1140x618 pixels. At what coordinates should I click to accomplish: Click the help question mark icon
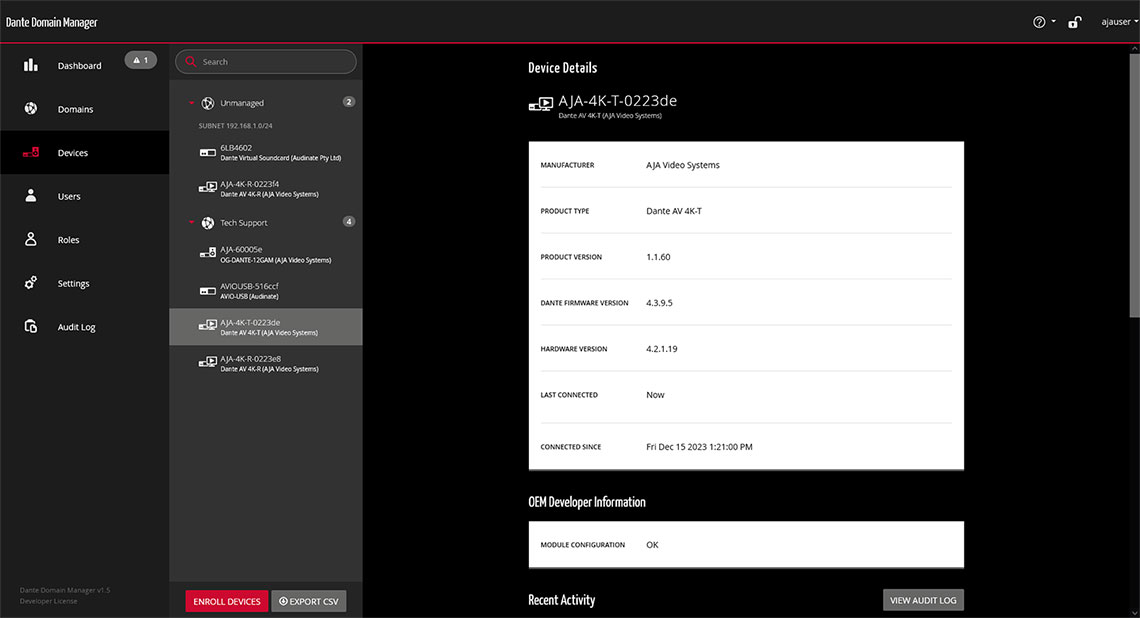coord(1039,22)
